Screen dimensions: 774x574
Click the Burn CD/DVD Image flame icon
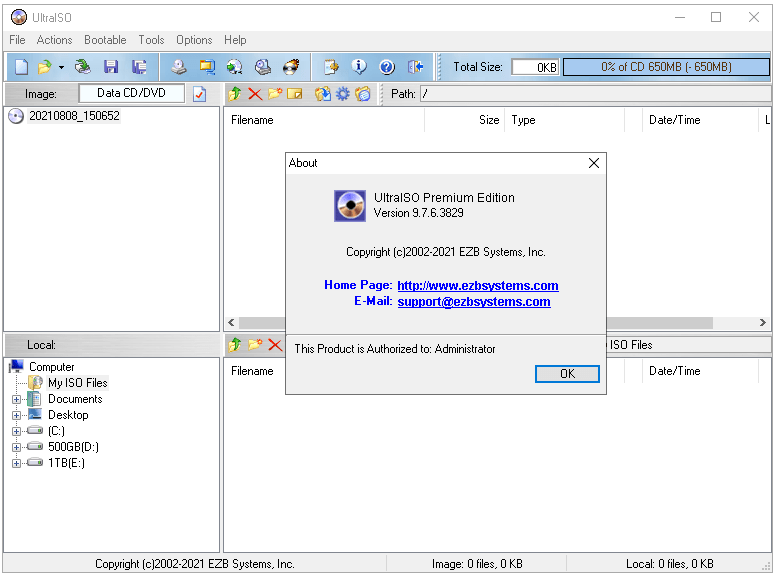click(x=291, y=67)
